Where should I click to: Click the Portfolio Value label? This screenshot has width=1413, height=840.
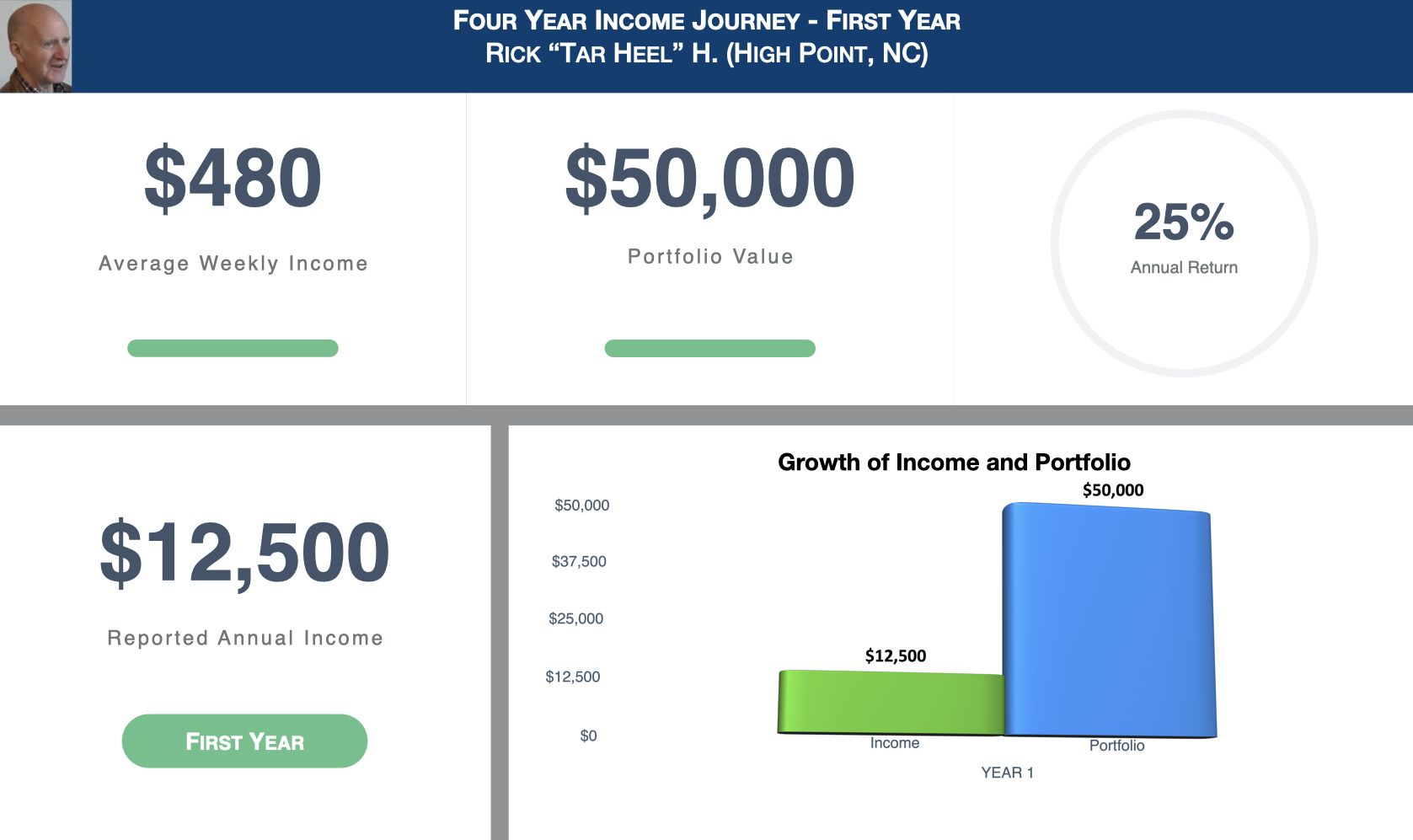[x=710, y=257]
